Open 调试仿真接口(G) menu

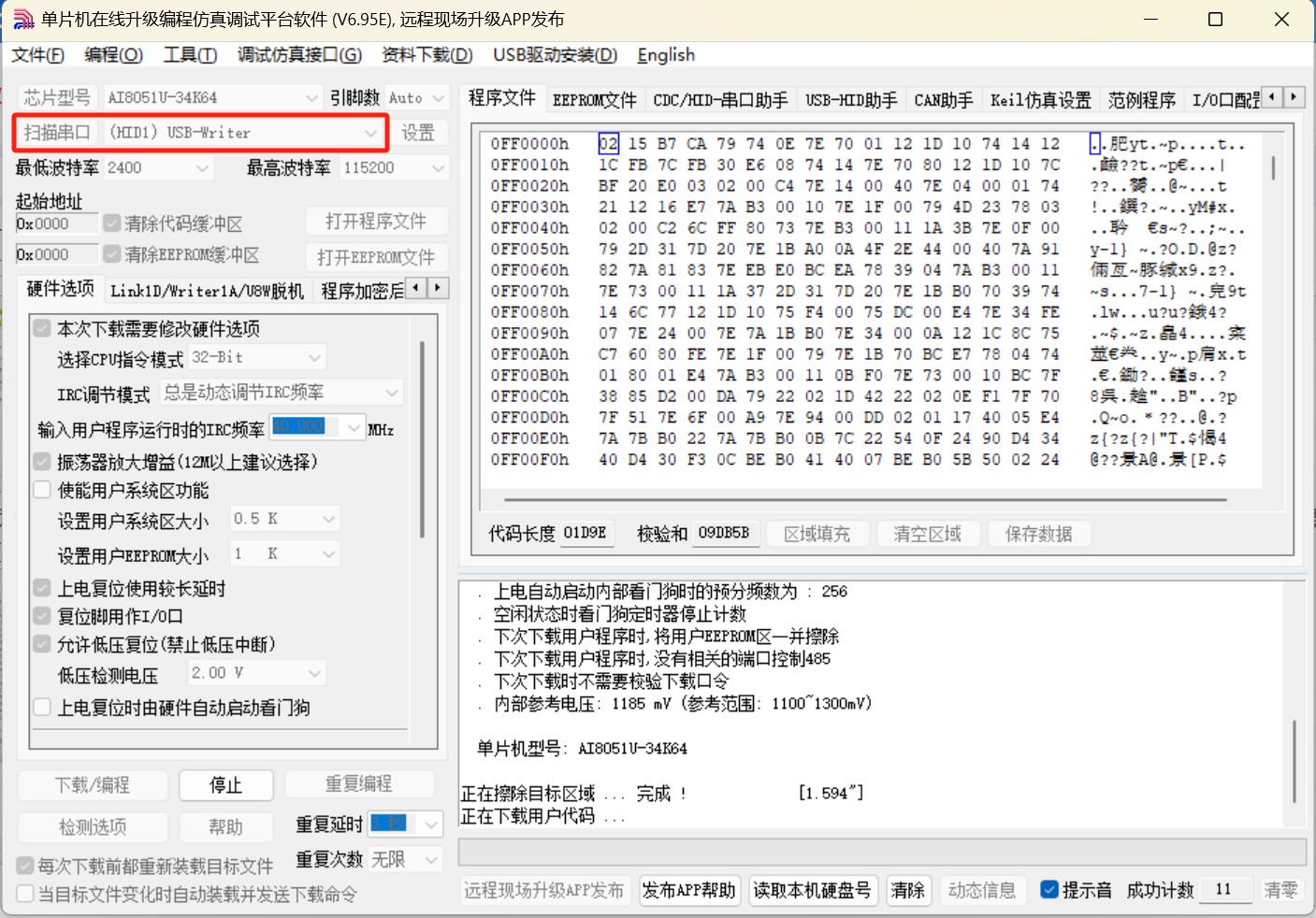pyautogui.click(x=299, y=55)
